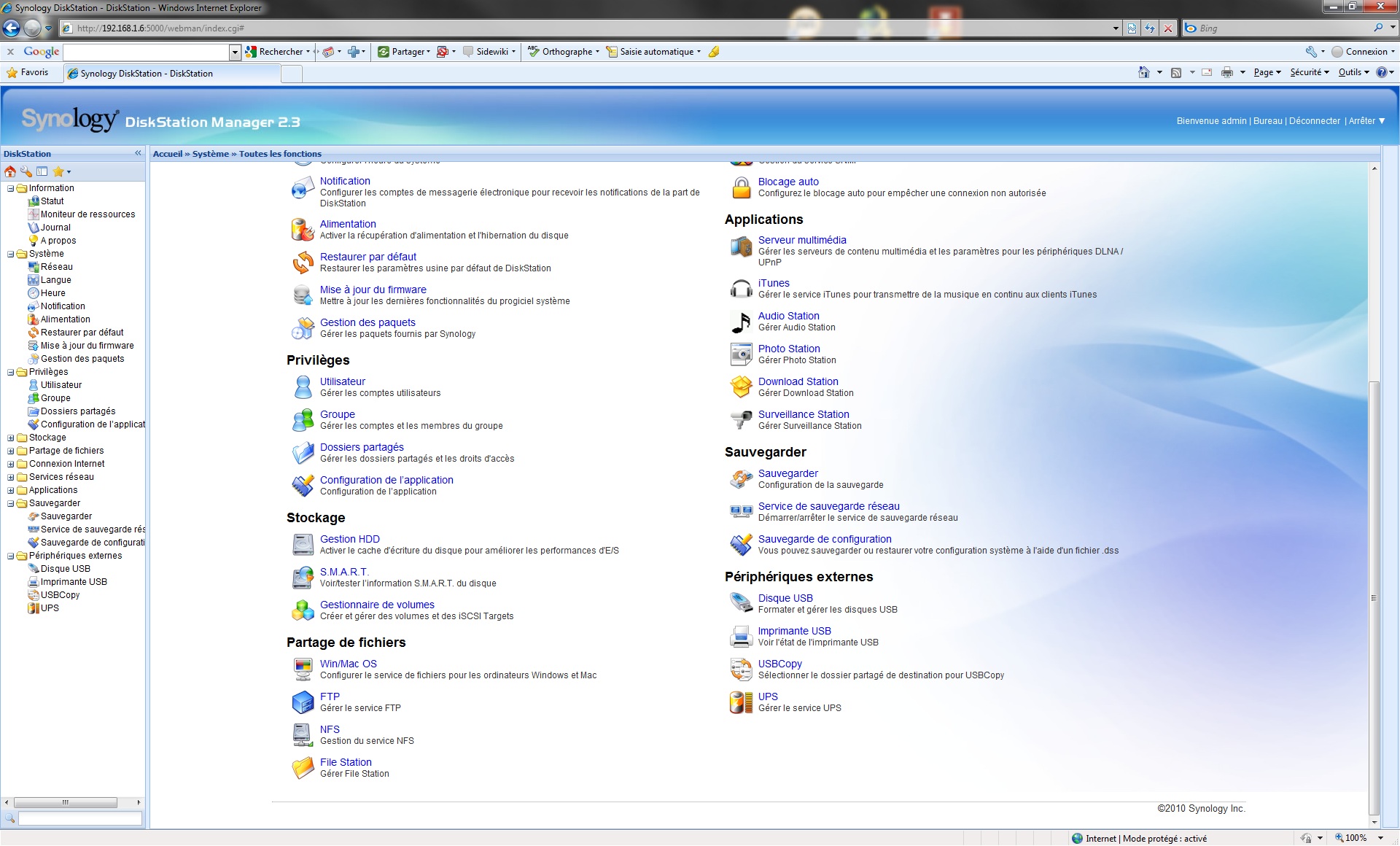Click the Alimentation icon in main panel
This screenshot has height=846, width=1400.
(x=303, y=229)
